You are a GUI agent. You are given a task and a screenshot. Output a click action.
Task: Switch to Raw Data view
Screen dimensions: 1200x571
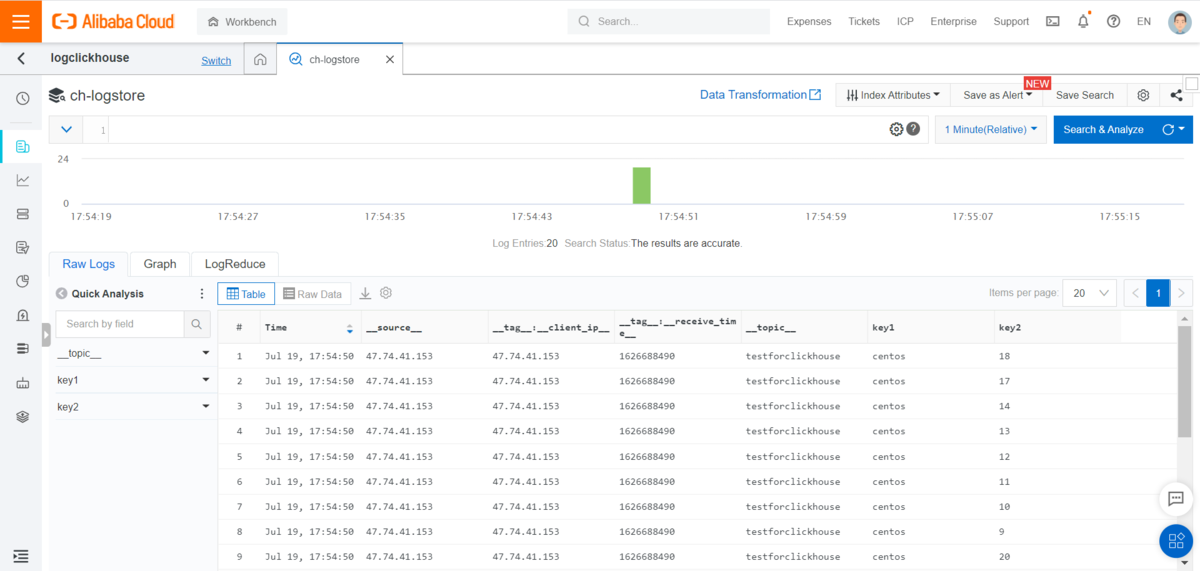click(312, 294)
